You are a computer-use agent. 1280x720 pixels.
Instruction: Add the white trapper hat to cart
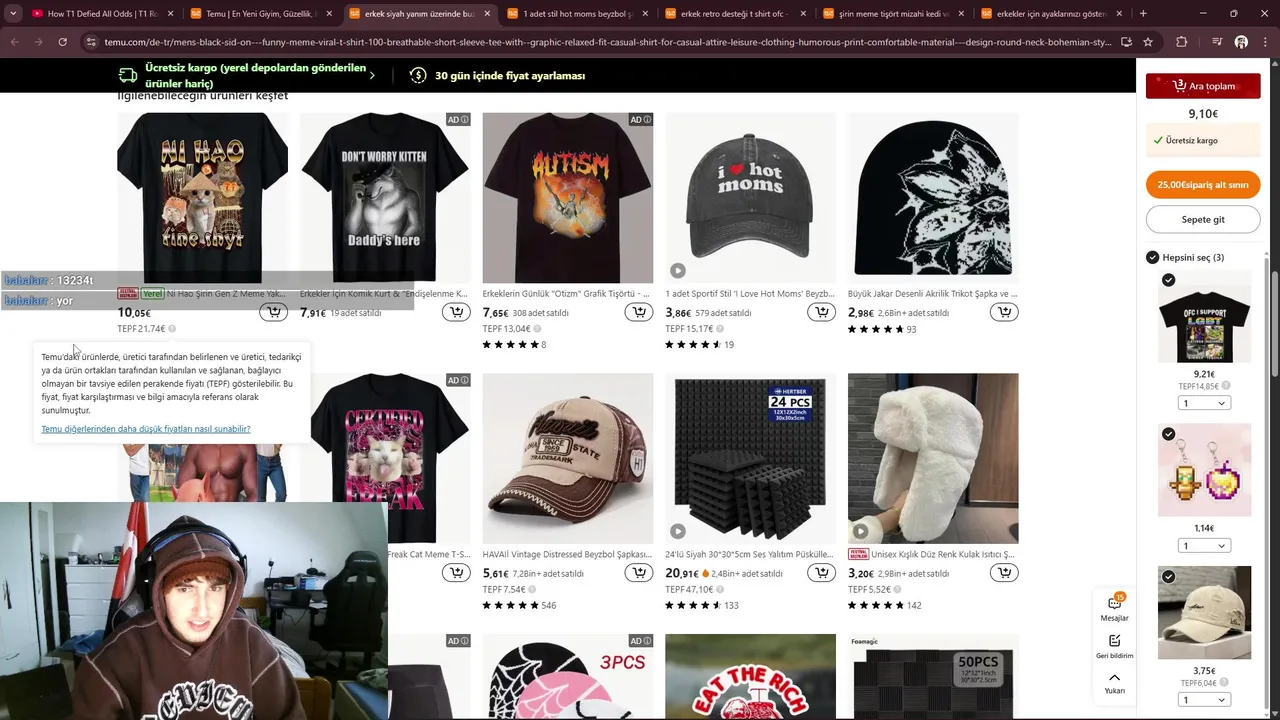click(x=1004, y=573)
